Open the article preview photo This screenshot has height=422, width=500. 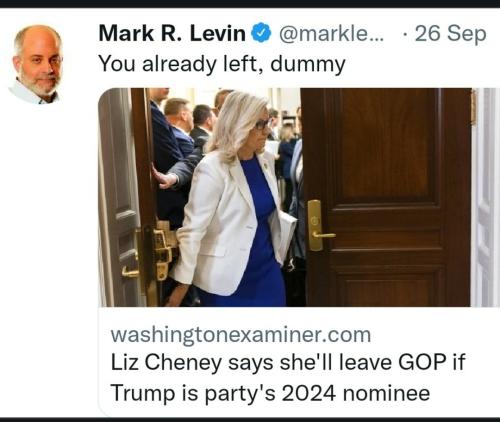(299, 197)
